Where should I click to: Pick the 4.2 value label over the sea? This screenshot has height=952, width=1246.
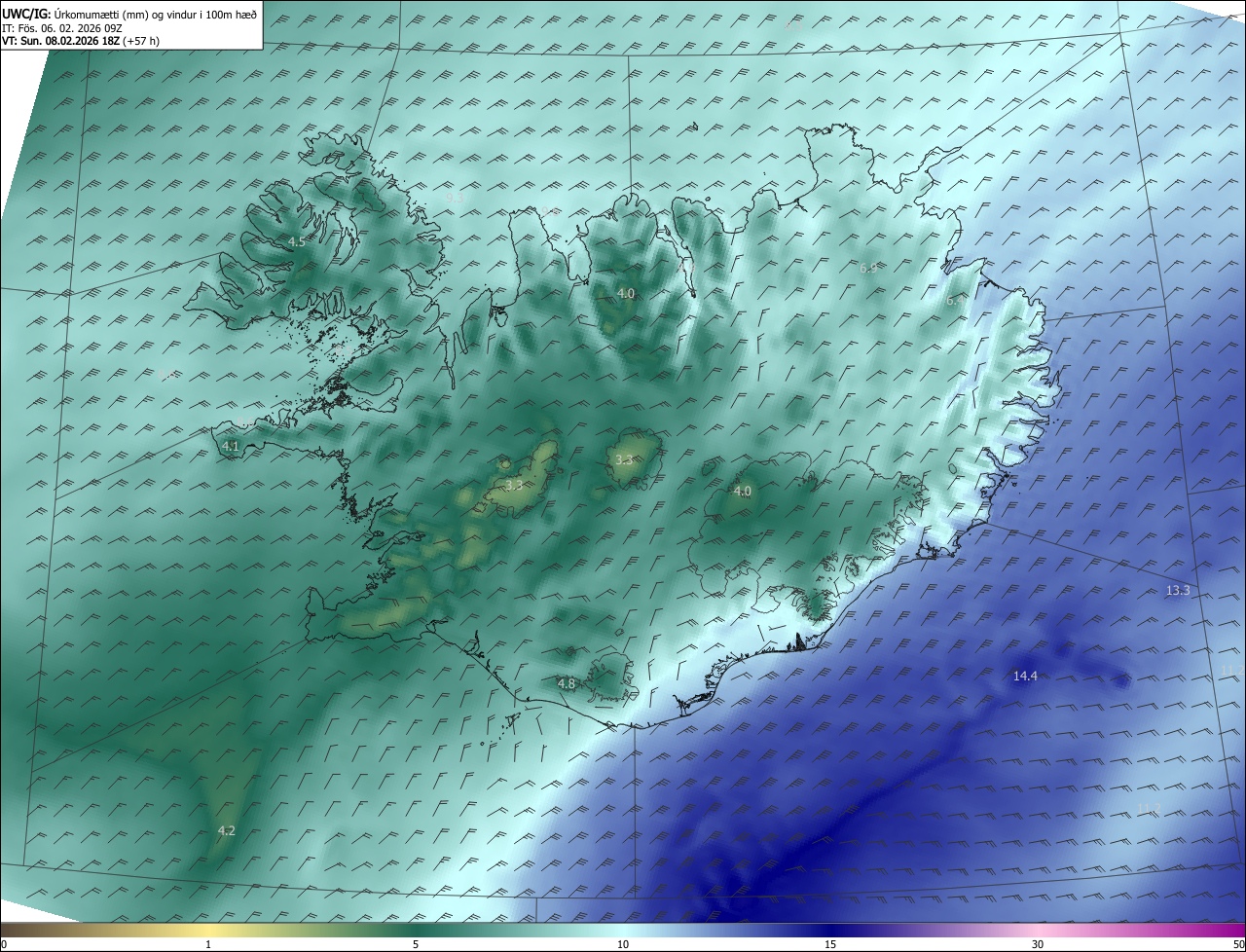[226, 830]
